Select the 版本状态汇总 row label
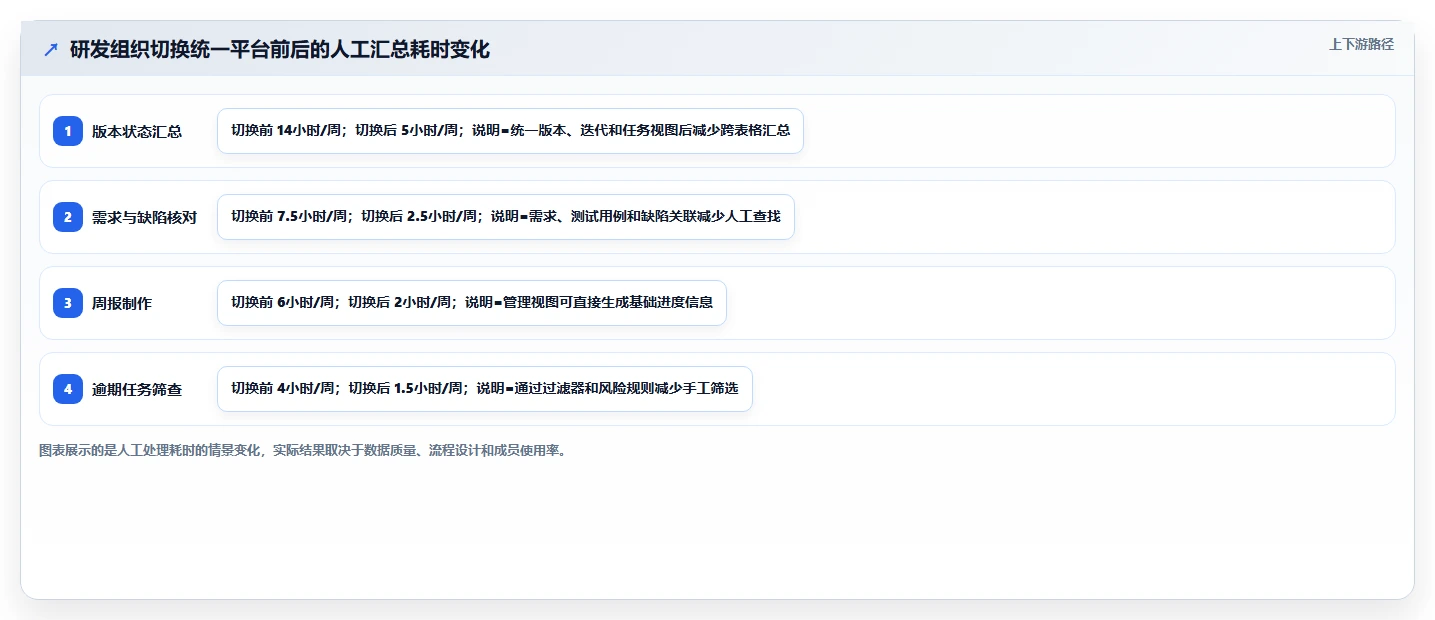The height and width of the screenshot is (620, 1435). pyautogui.click(x=137, y=131)
